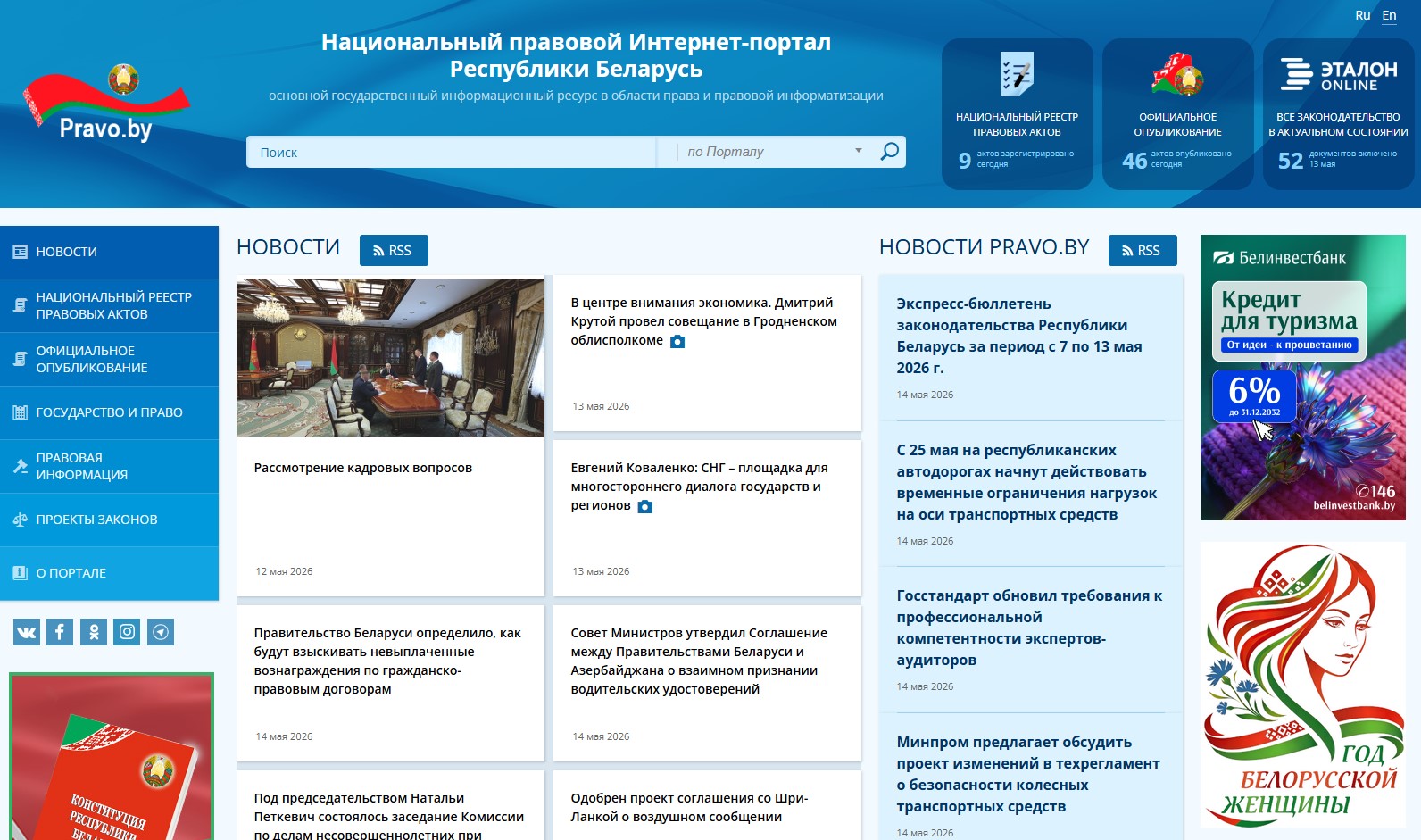The height and width of the screenshot is (840, 1421).
Task: Click the Поиск search input field
Action: [x=451, y=152]
